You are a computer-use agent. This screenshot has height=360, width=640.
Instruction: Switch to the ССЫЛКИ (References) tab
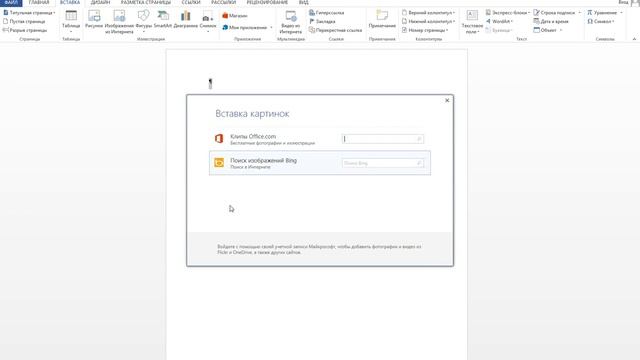click(191, 2)
